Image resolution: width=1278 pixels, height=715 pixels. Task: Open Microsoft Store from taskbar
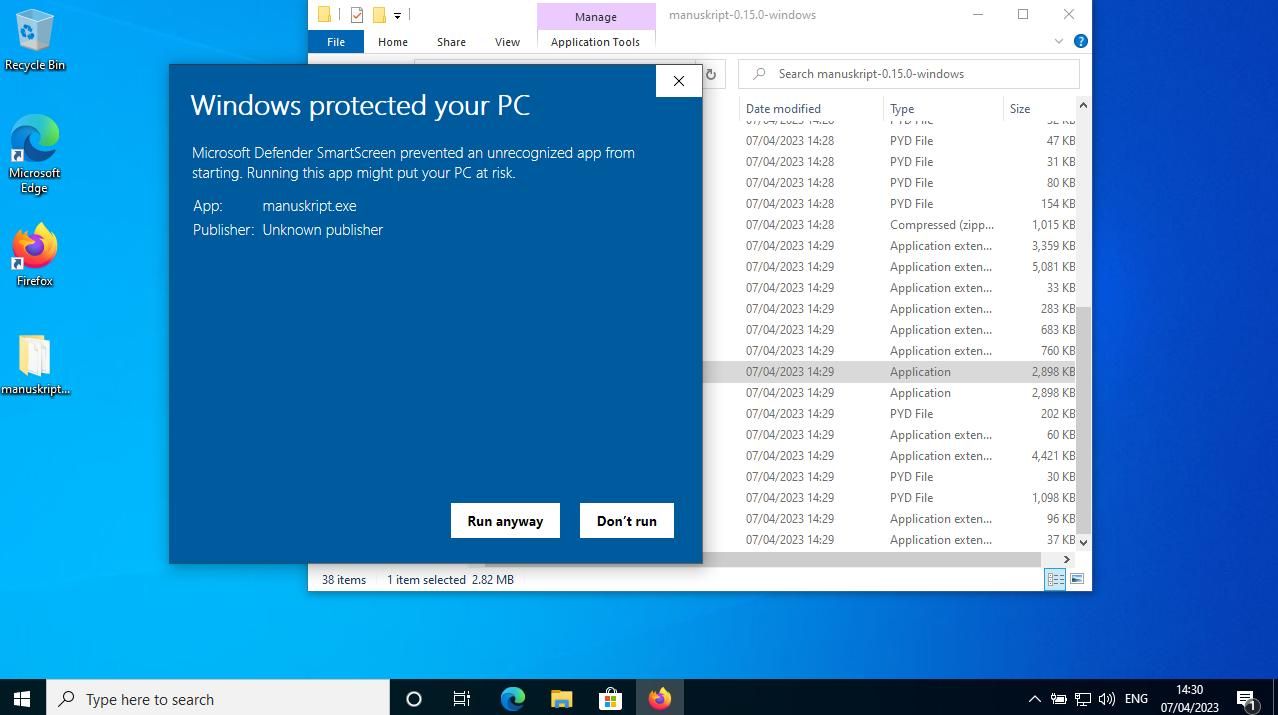click(x=610, y=699)
